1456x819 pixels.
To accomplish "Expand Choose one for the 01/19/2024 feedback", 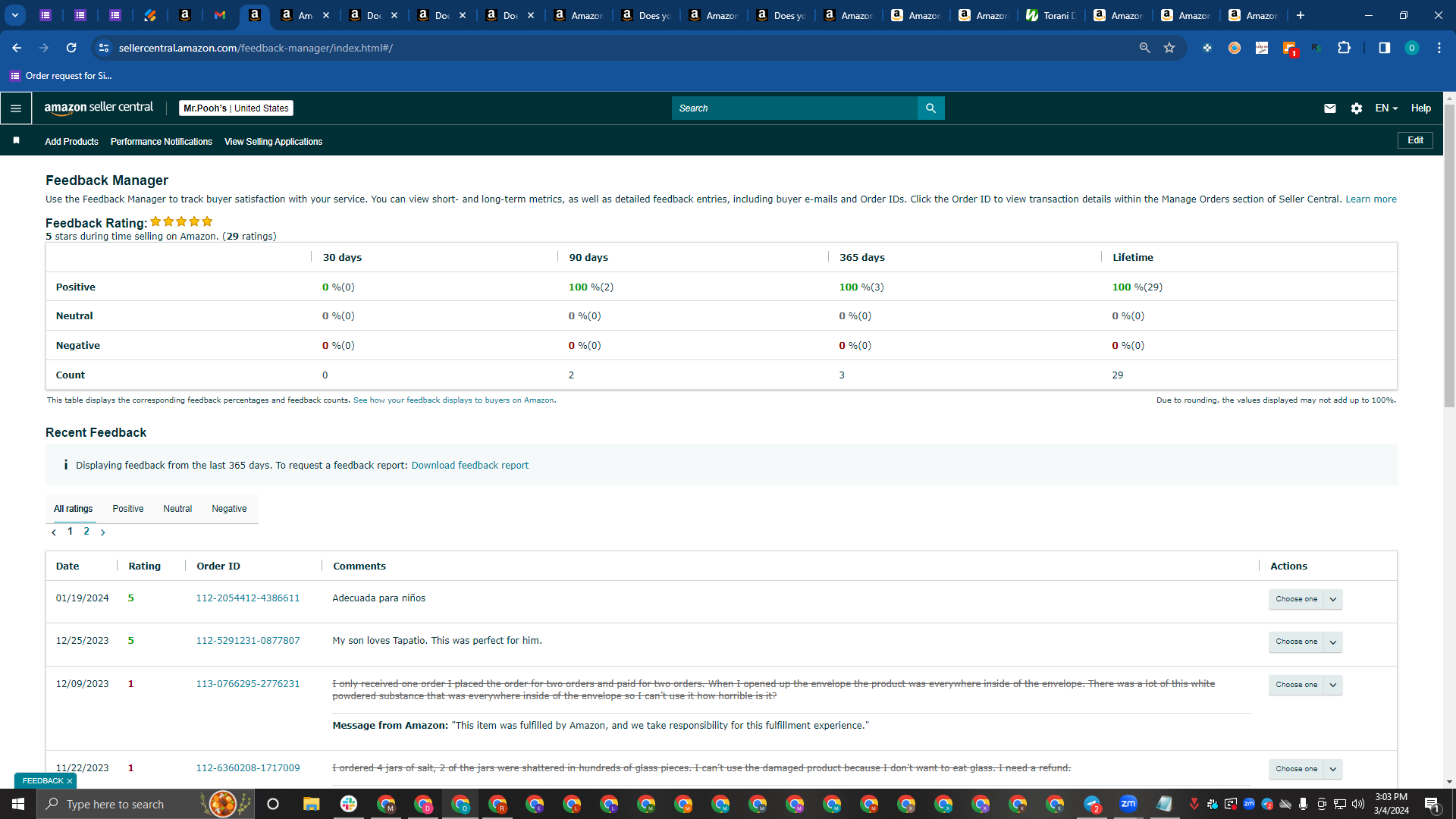I will 1305,599.
